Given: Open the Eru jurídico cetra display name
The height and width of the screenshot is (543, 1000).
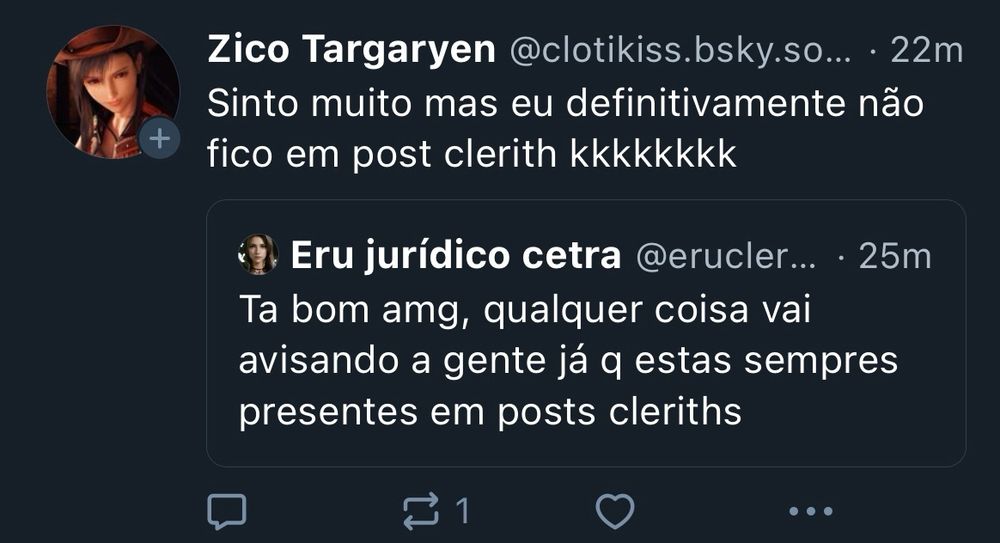Looking at the screenshot, I should tap(455, 256).
